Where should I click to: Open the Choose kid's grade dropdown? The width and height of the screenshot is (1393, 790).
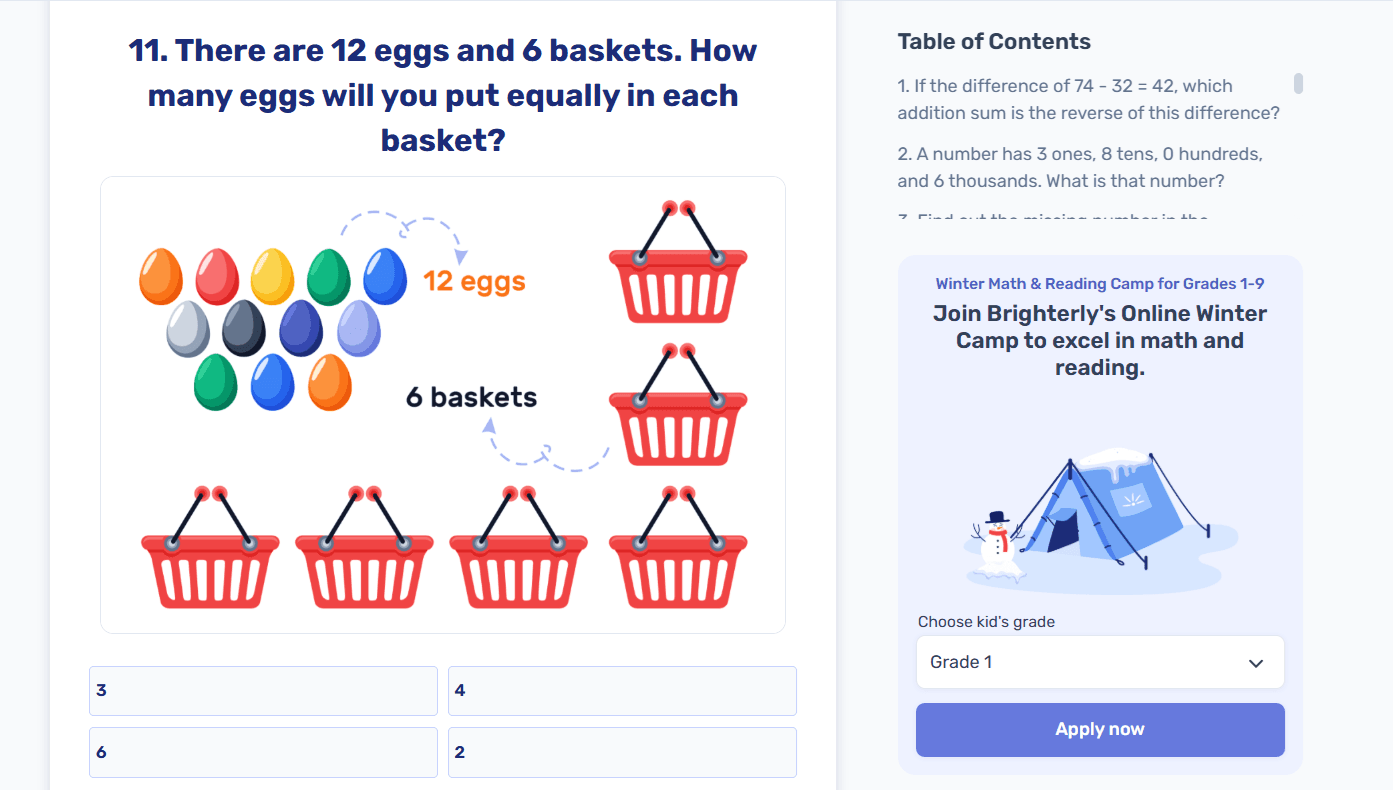pos(1099,662)
